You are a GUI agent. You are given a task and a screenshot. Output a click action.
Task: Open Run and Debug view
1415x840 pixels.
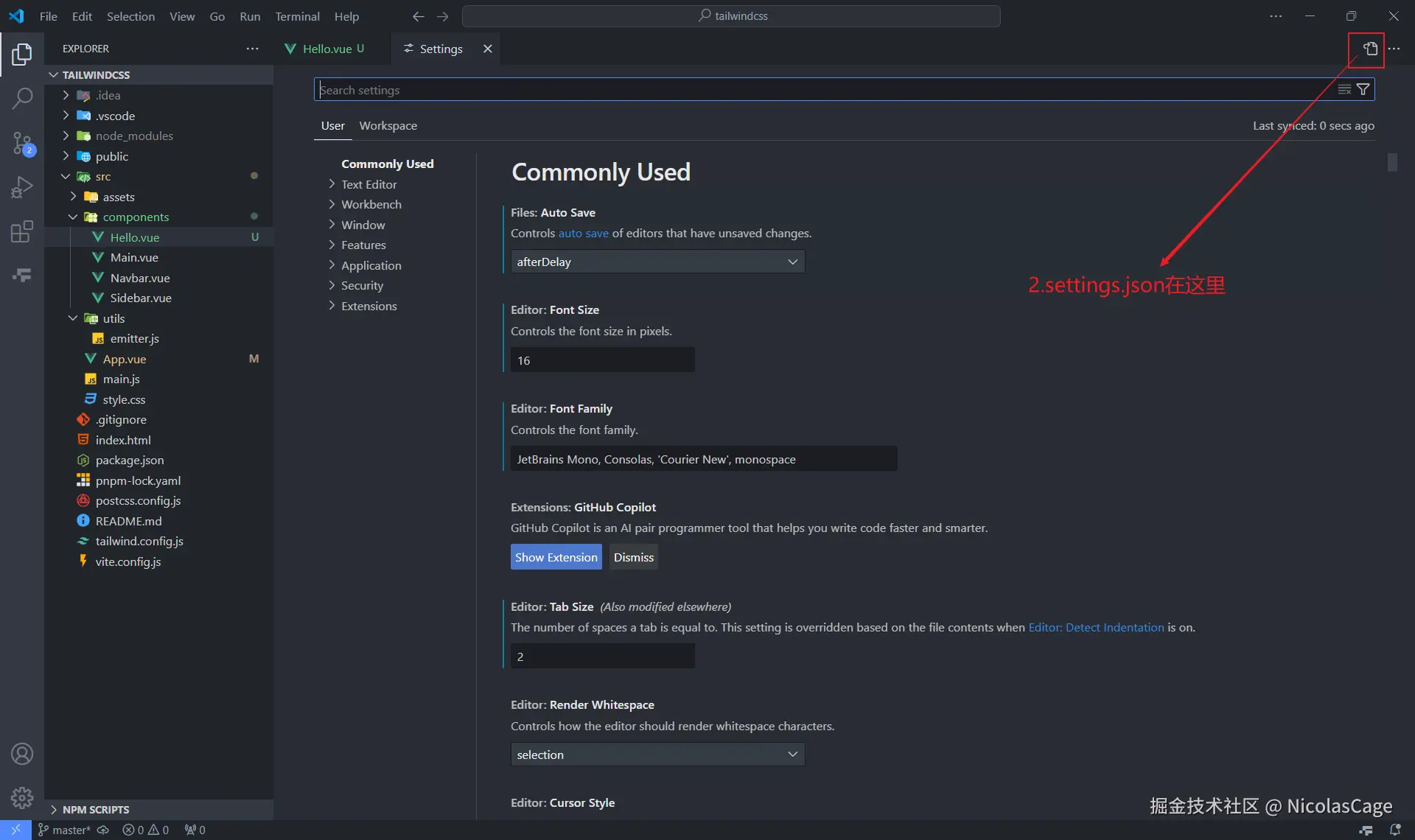(x=22, y=187)
